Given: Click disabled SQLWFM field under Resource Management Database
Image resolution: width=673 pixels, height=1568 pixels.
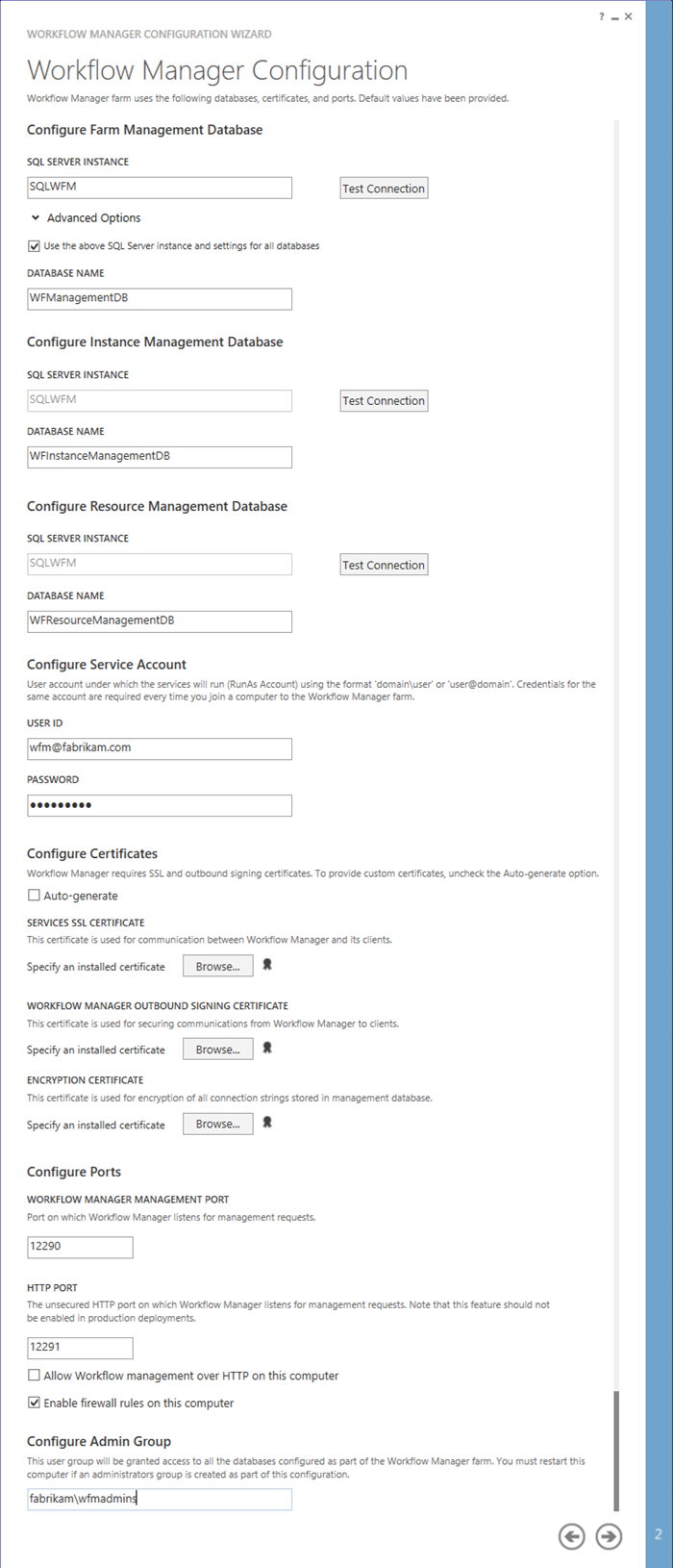Looking at the screenshot, I should [160, 564].
